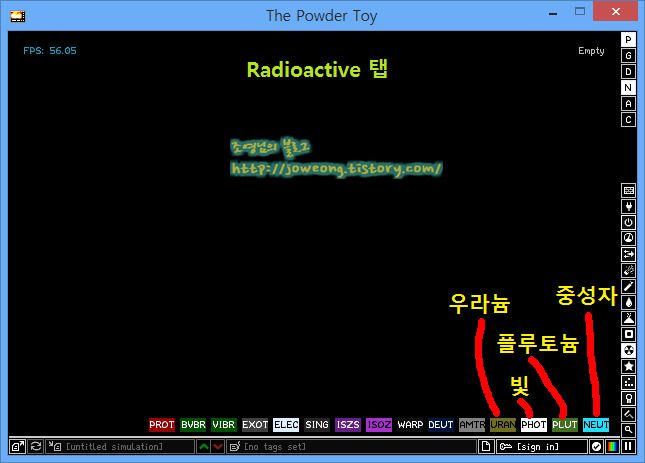
Task: Pick the URAN uranium element
Action: [503, 425]
